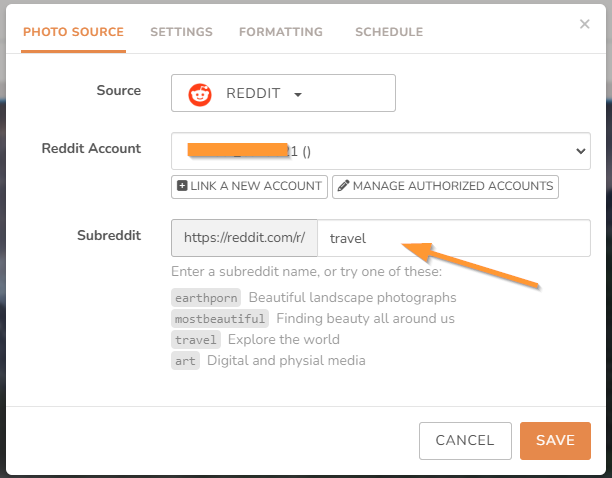Click Link a New Account button
612x478 pixels.
249,187
